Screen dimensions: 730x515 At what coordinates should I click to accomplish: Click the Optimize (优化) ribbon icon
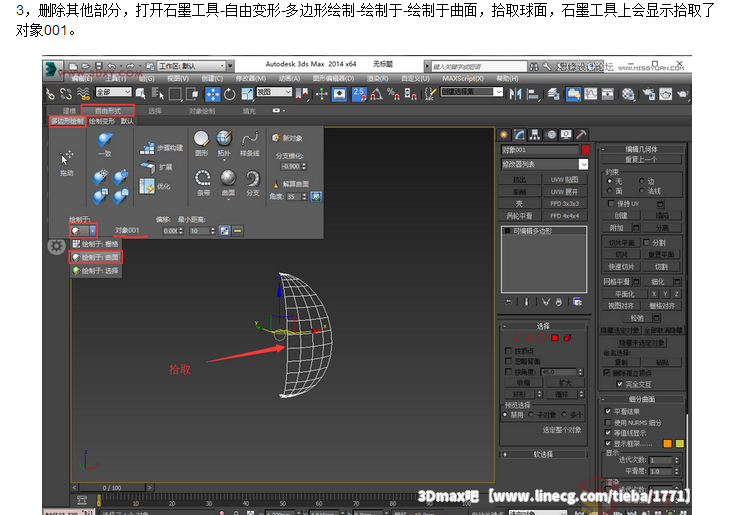147,186
